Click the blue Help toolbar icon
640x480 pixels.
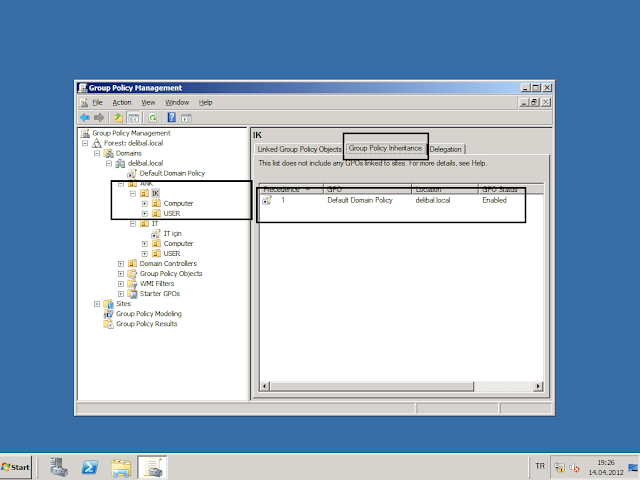tap(172, 117)
